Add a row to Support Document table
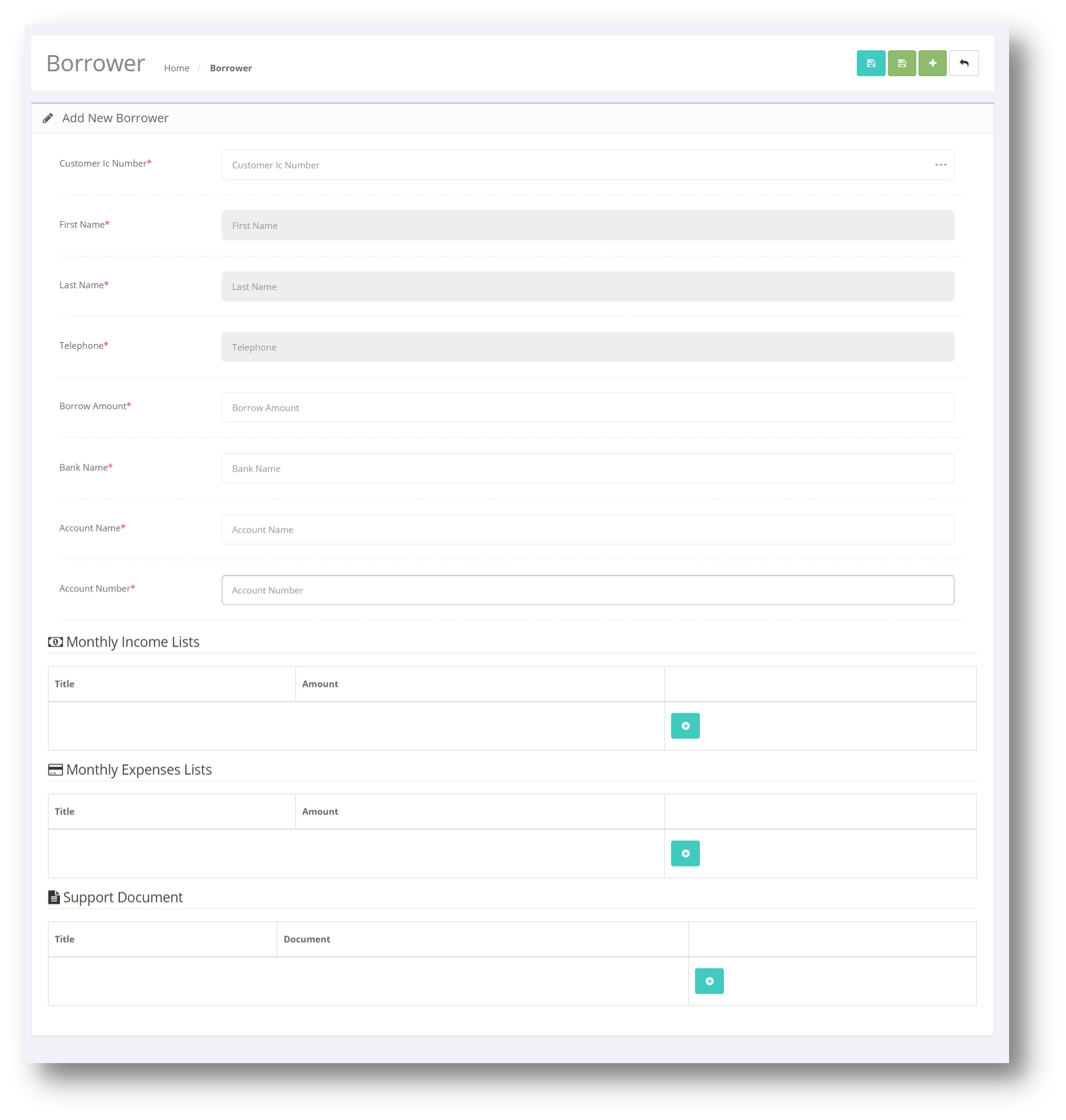Viewport: 1066px width, 1120px height. [709, 981]
